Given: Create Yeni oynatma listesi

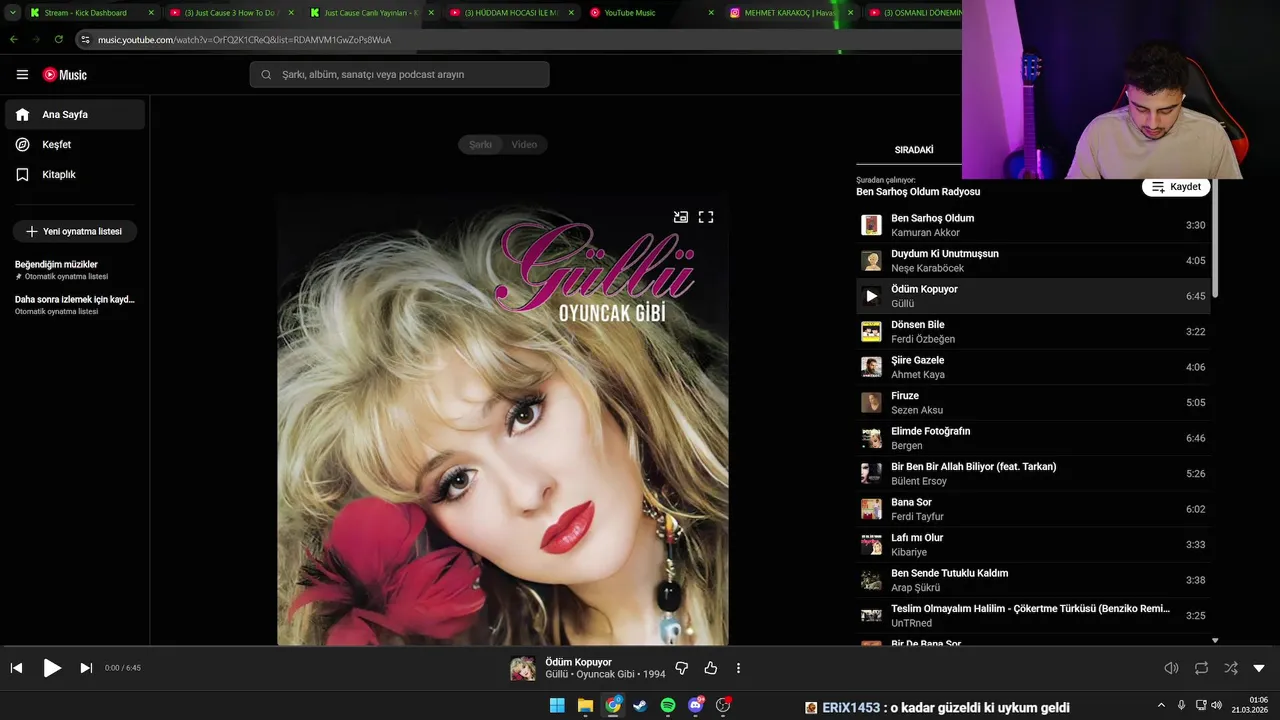Looking at the screenshot, I should [75, 231].
